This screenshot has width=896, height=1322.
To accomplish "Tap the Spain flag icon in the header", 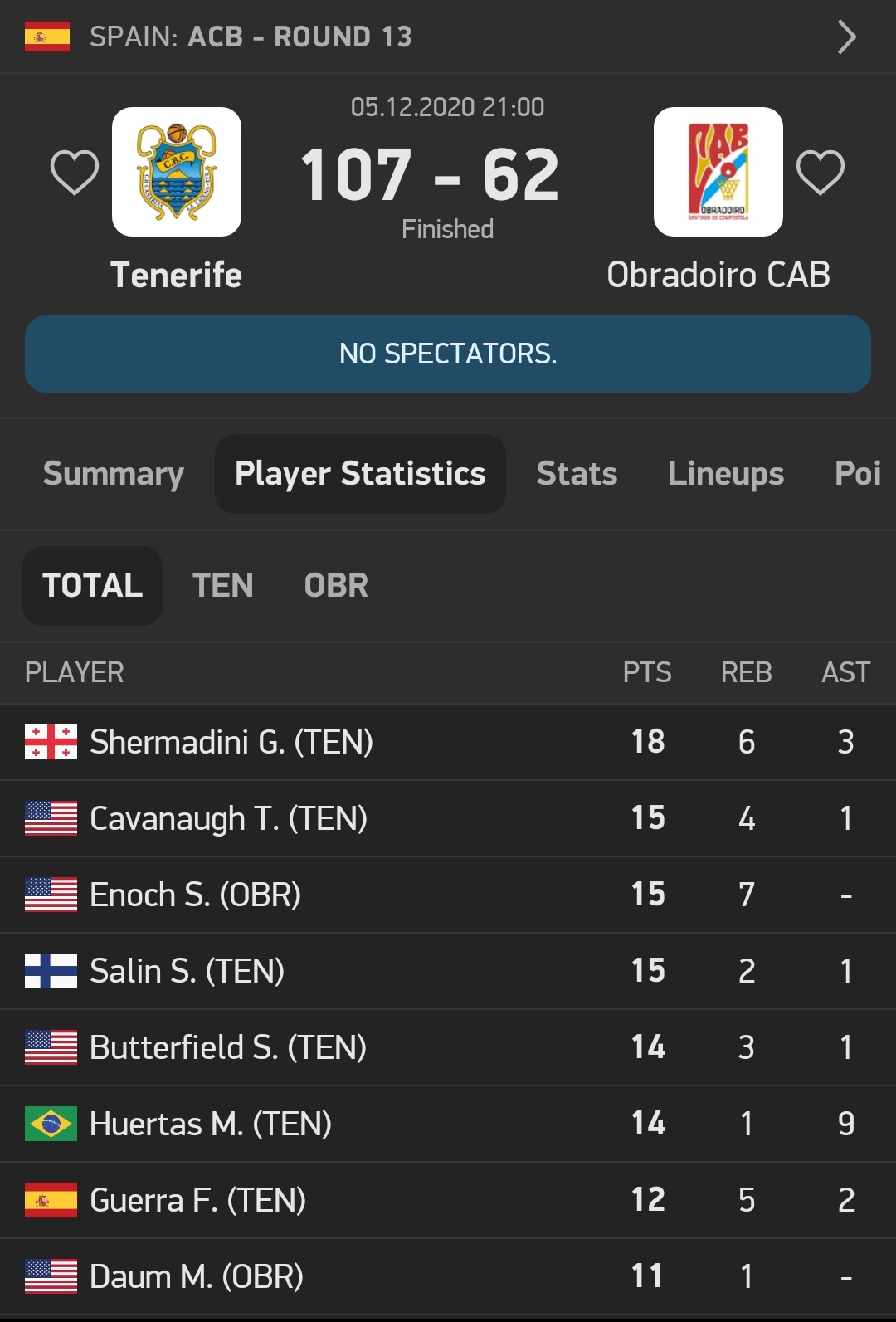I will coord(47,37).
